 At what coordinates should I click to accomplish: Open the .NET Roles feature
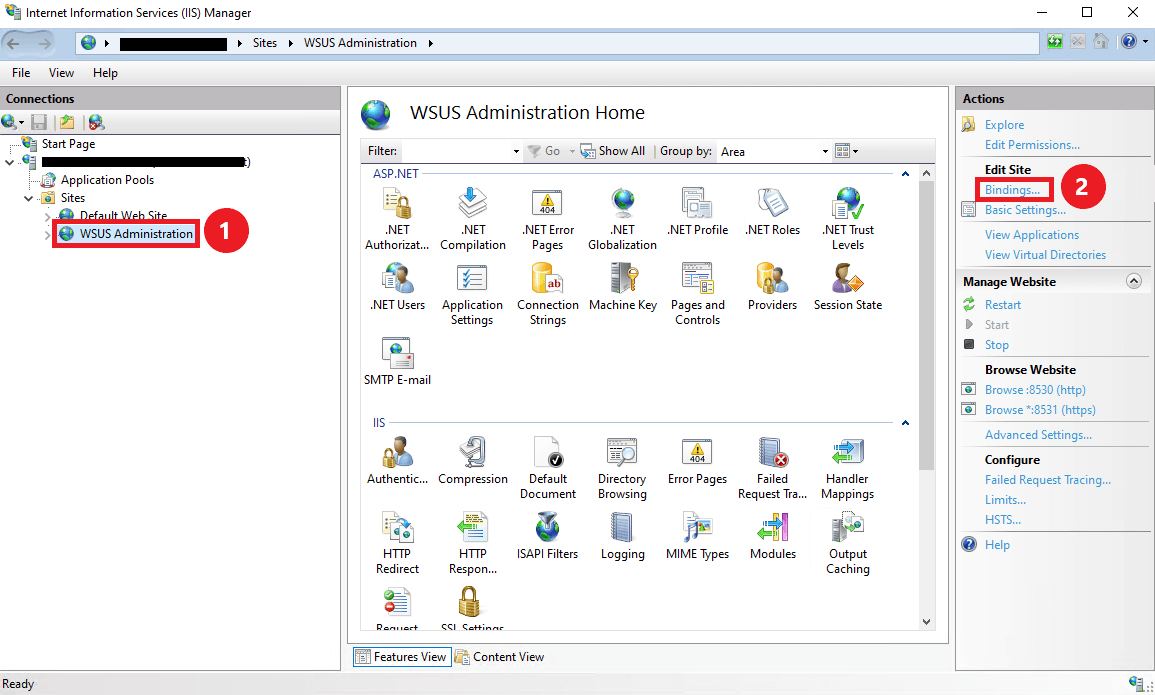click(772, 211)
